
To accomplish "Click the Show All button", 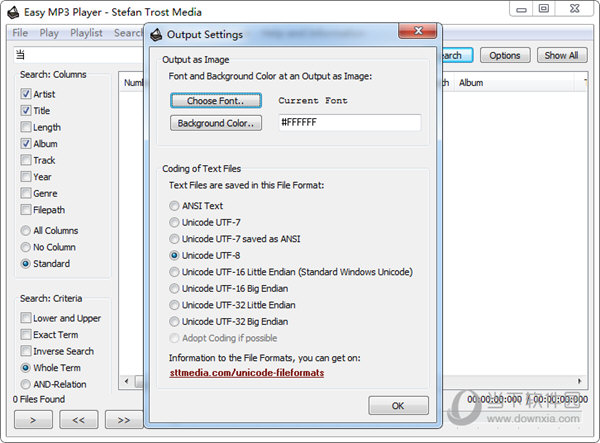I will pyautogui.click(x=561, y=55).
